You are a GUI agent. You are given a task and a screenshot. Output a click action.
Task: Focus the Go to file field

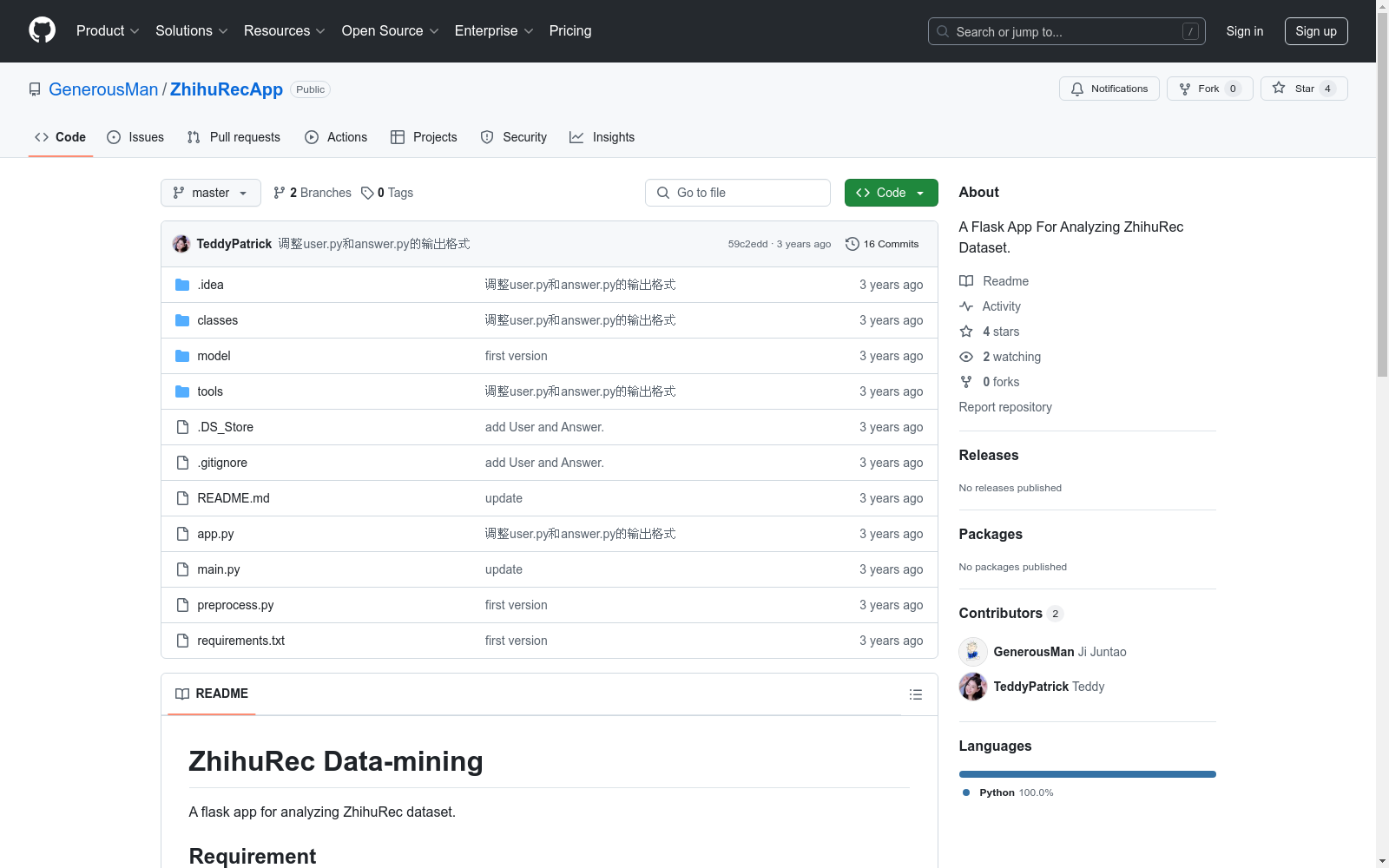point(738,193)
